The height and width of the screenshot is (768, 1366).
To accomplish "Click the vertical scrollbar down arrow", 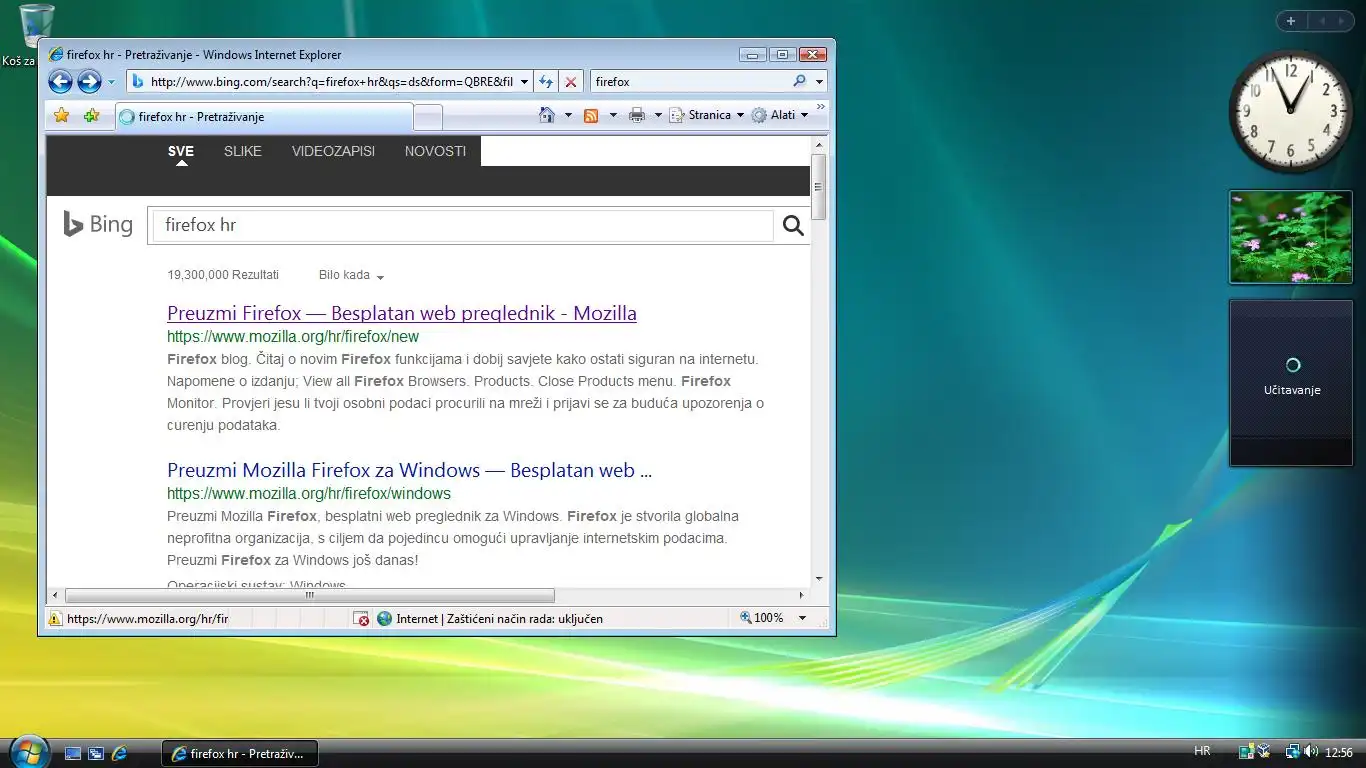I will (x=819, y=579).
